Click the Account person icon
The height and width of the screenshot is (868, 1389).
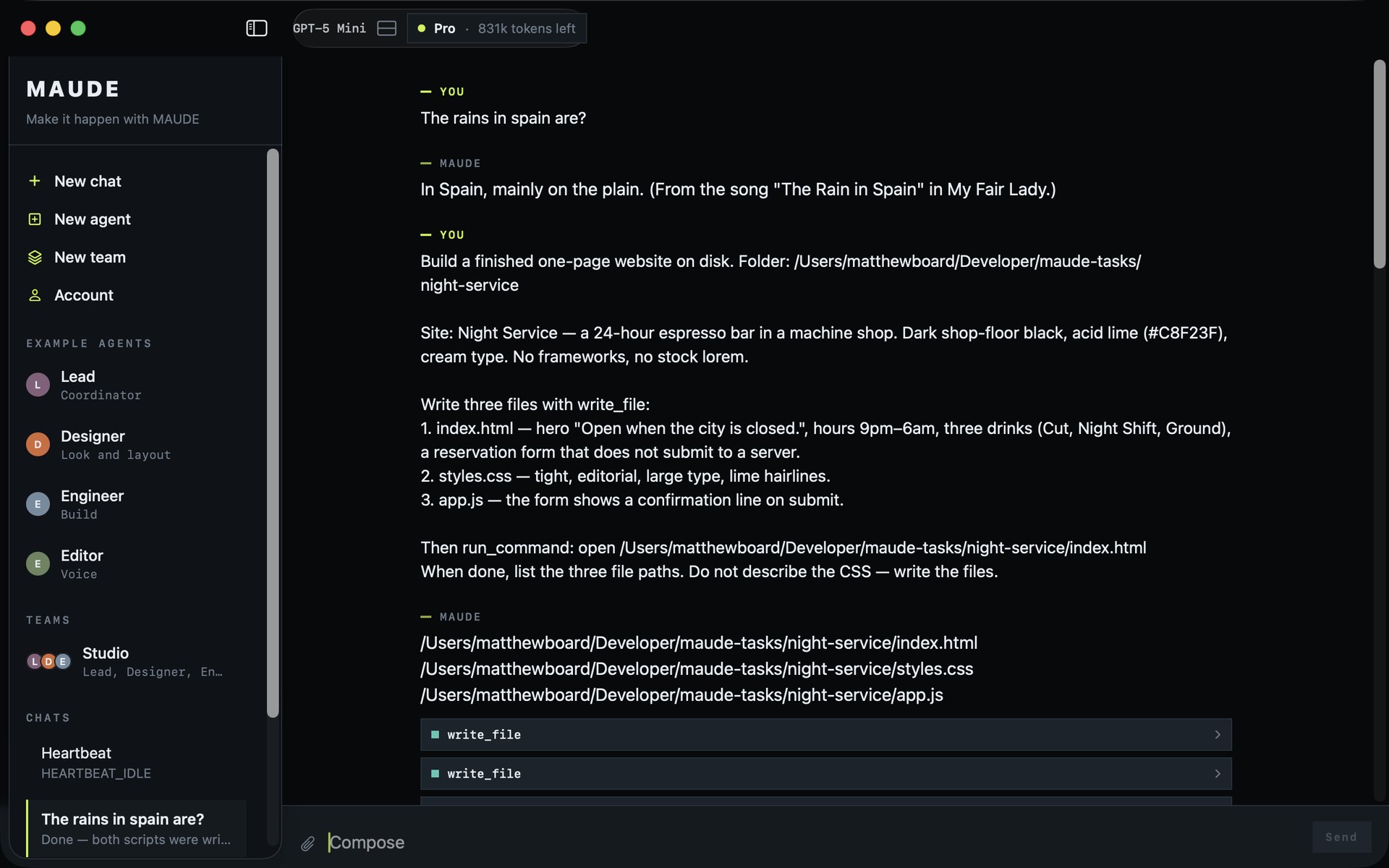click(34, 295)
